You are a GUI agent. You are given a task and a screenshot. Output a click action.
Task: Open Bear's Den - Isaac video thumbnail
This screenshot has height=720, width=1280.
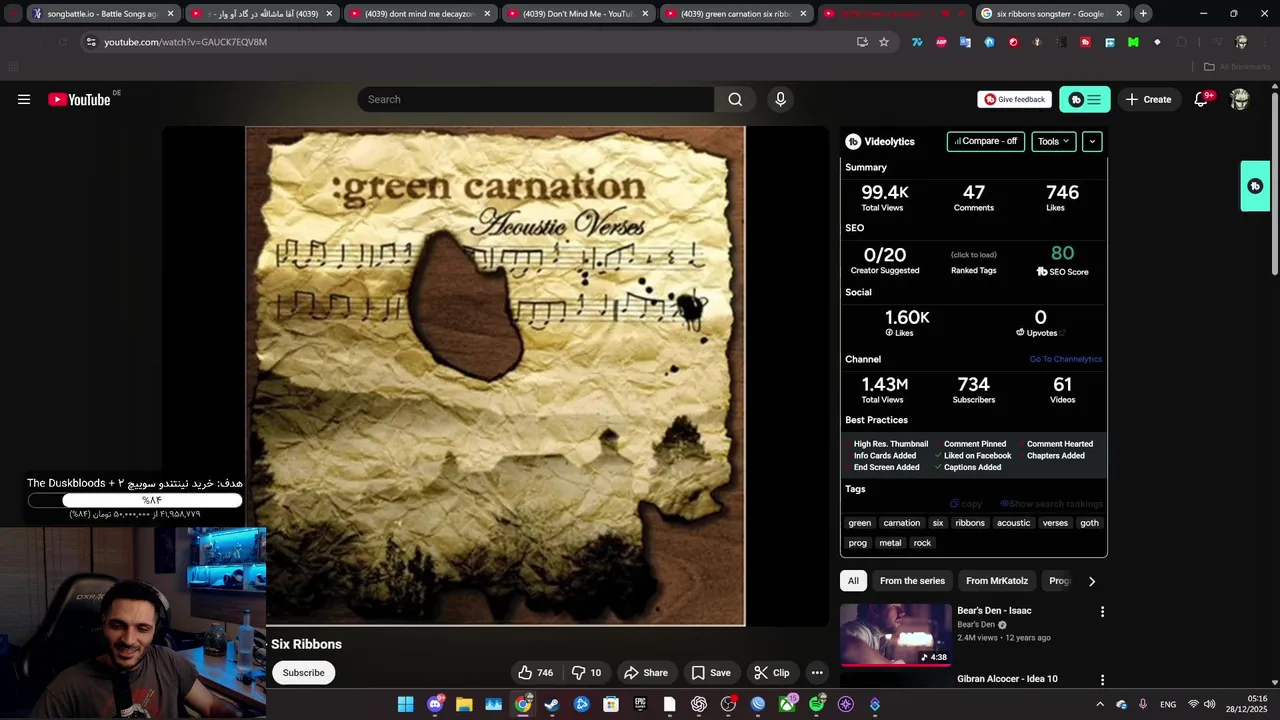tap(896, 634)
